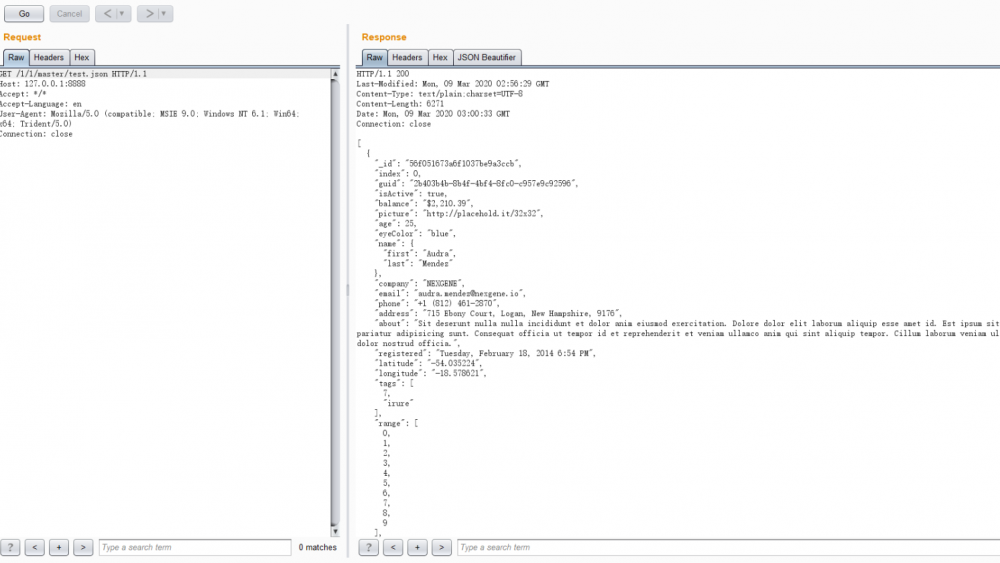
Task: Select the Request Raw tab
Action: 16,57
